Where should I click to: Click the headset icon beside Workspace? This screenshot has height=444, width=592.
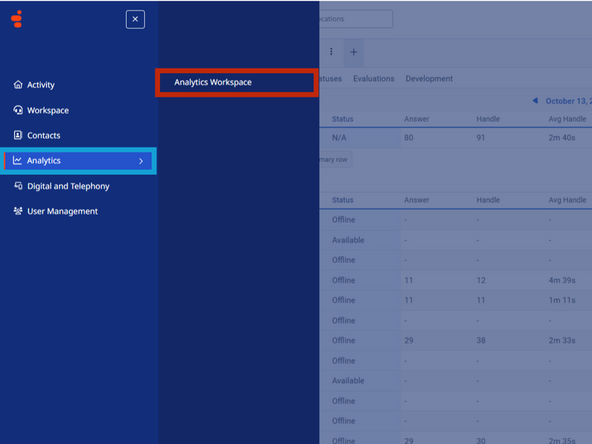[18, 110]
